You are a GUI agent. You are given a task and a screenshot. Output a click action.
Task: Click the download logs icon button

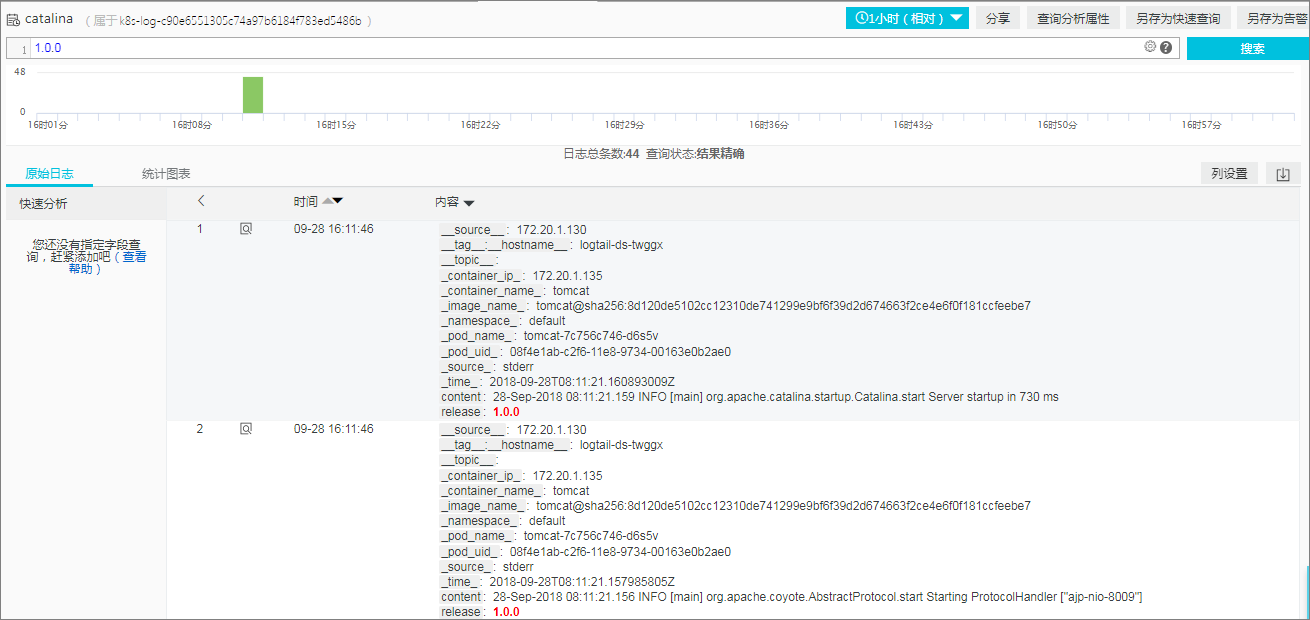(x=1283, y=174)
